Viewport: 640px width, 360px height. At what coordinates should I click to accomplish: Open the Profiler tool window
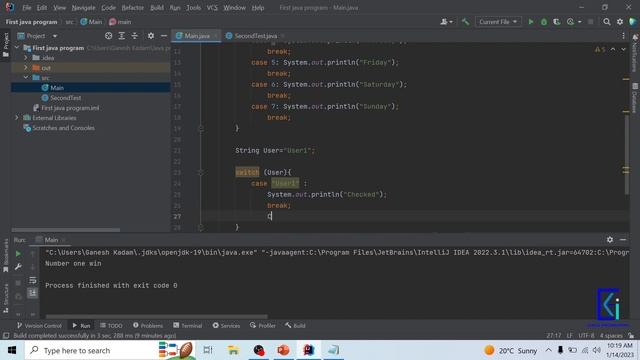click(262, 325)
